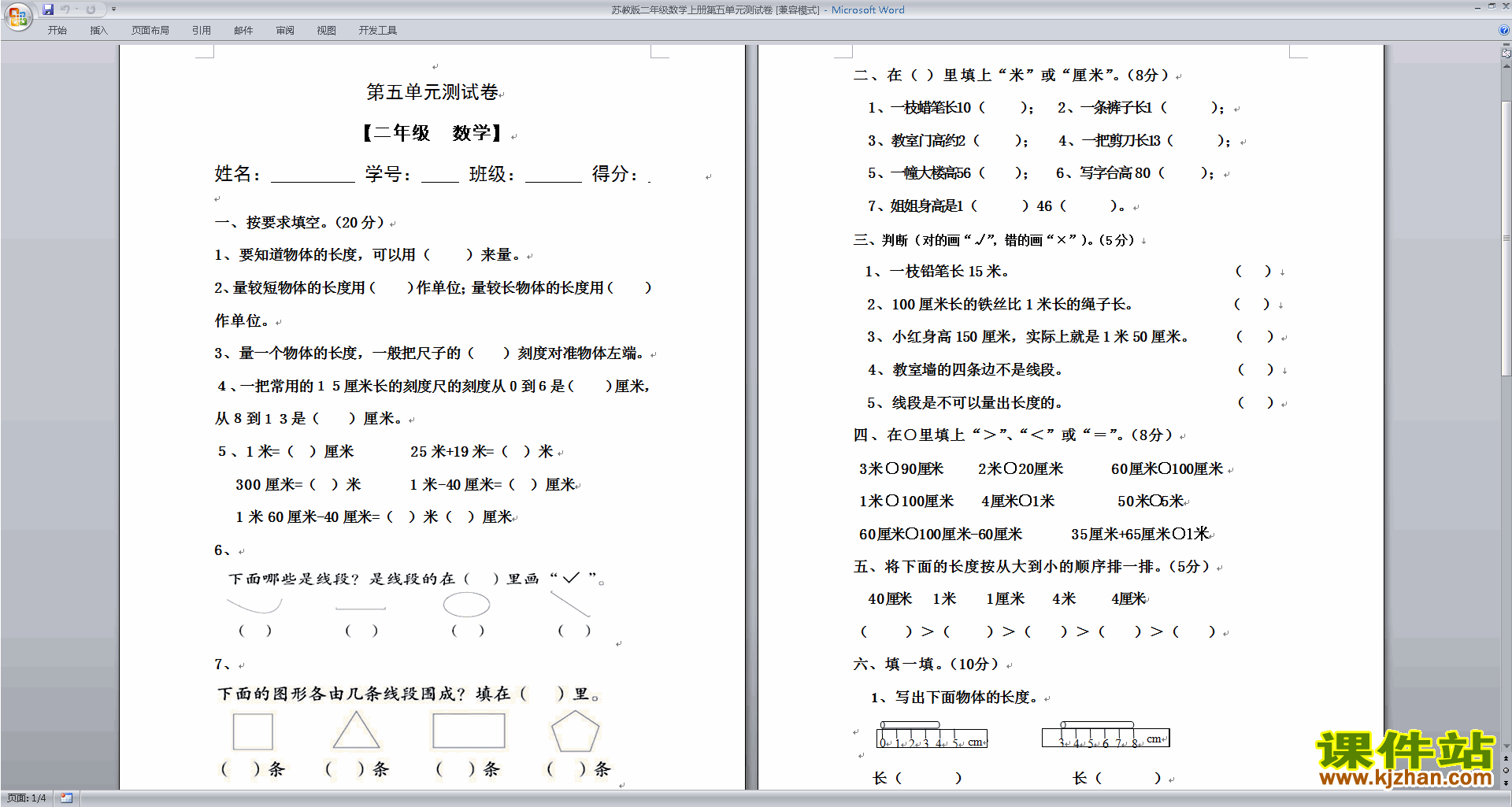The image size is (1512, 807).
Task: Click the 【二年级 数学】 subtitle
Action: 432,133
